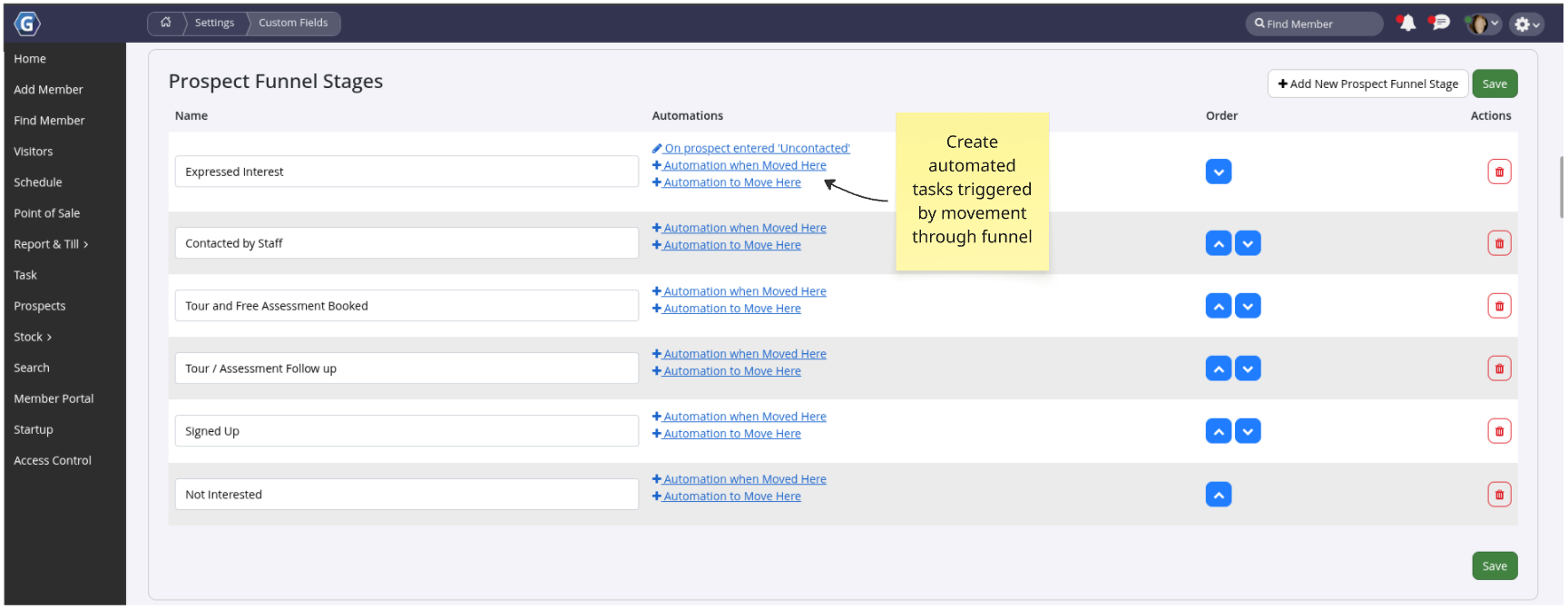
Task: Move Tour / Assessment Follow up stage down
Action: 1248,368
